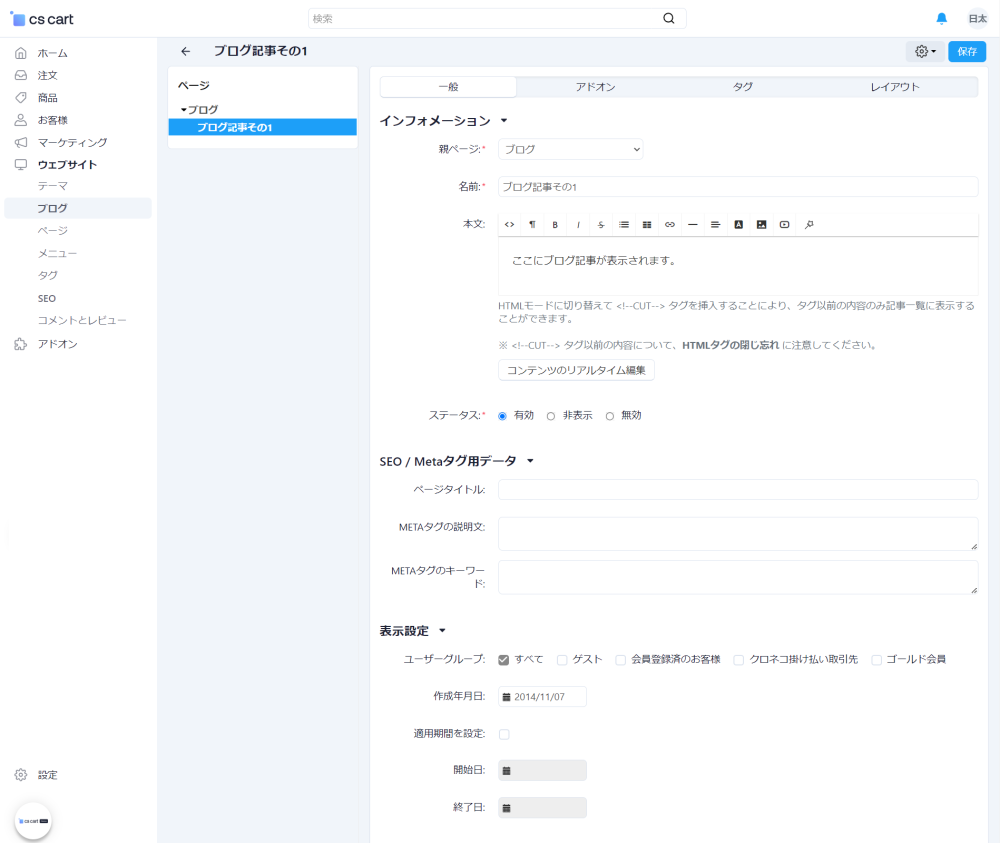Open コメントとレビュー under ウェブサイト
Image resolution: width=1000 pixels, height=843 pixels.
click(82, 320)
